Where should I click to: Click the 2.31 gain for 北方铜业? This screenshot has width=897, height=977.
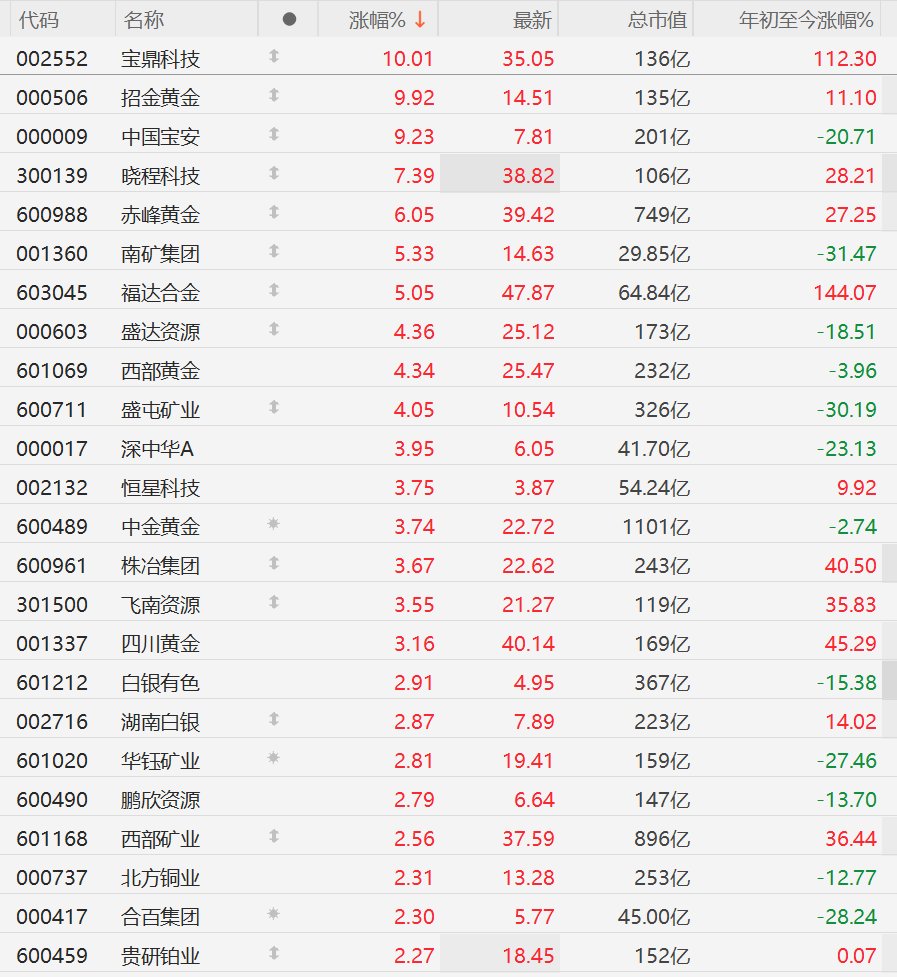[414, 878]
